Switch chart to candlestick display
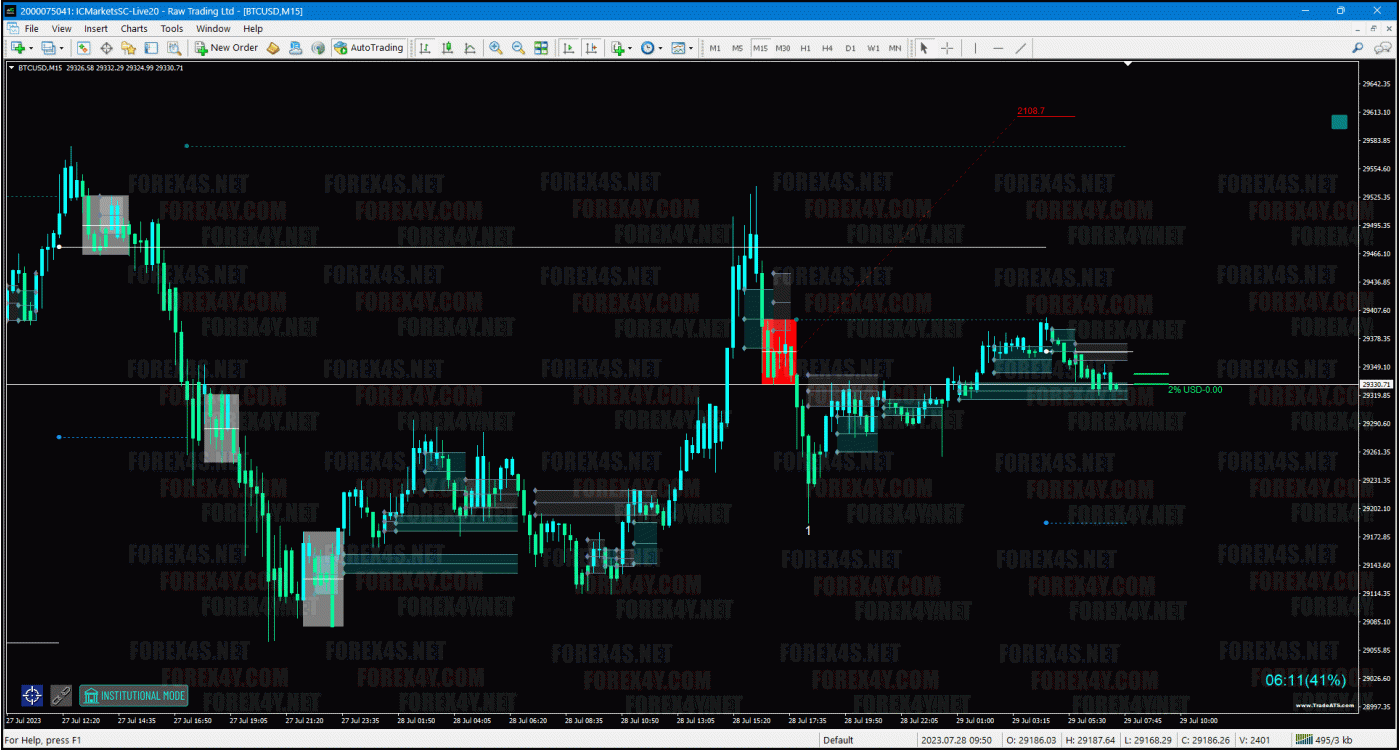 pos(448,47)
